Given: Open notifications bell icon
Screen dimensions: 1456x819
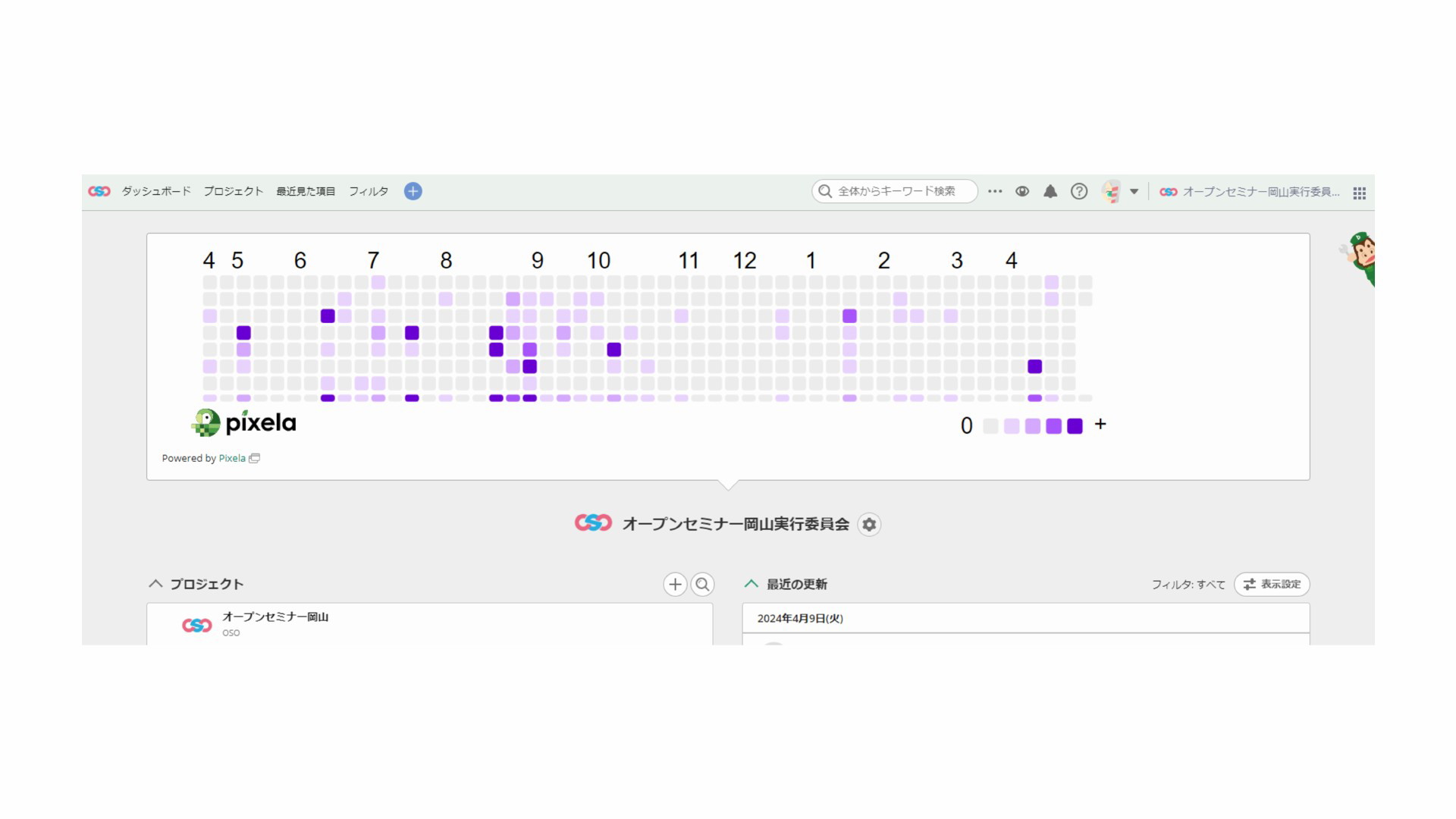Looking at the screenshot, I should point(1050,191).
